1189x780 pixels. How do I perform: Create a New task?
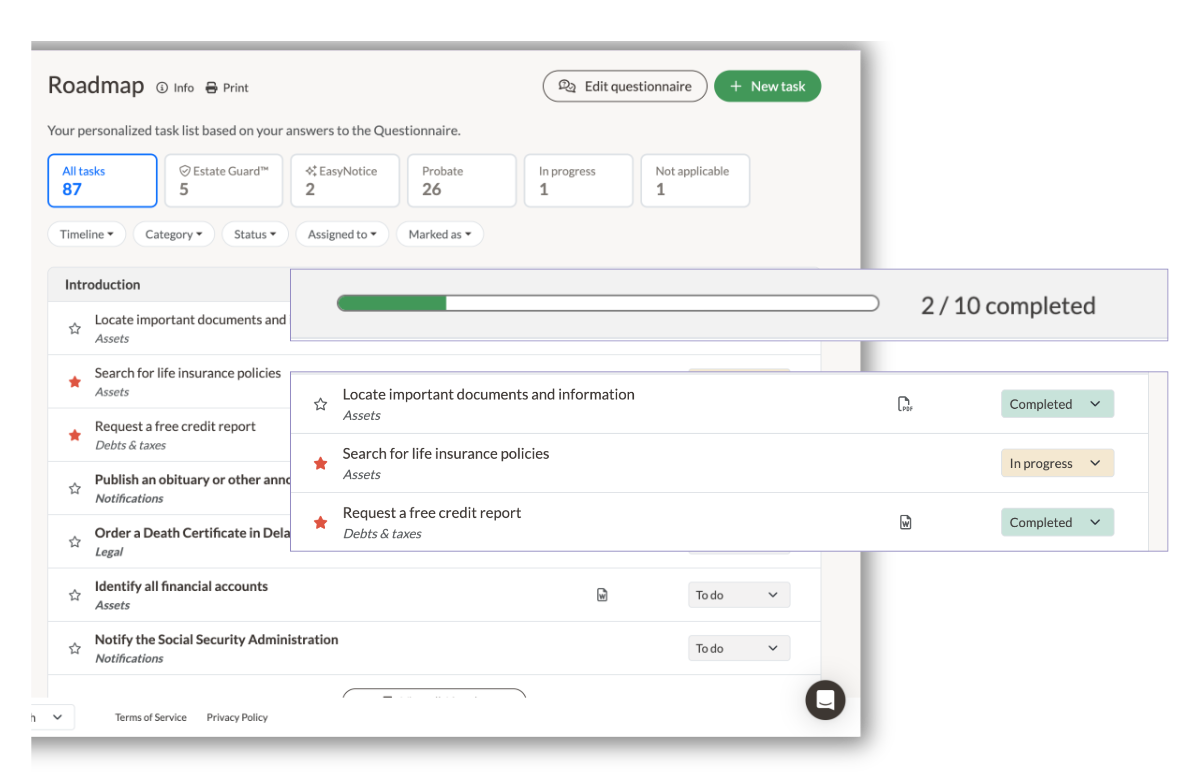point(767,86)
